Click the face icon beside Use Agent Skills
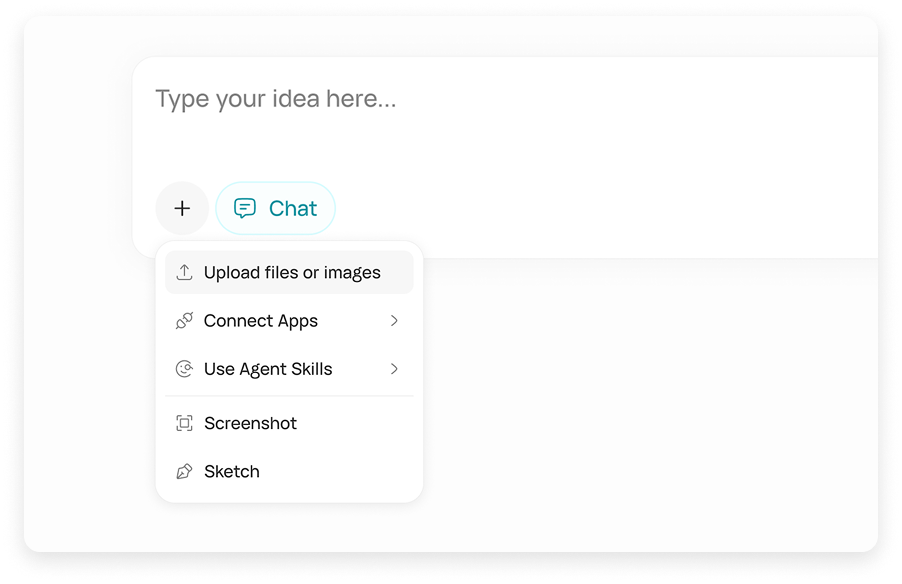902x584 pixels. point(185,369)
